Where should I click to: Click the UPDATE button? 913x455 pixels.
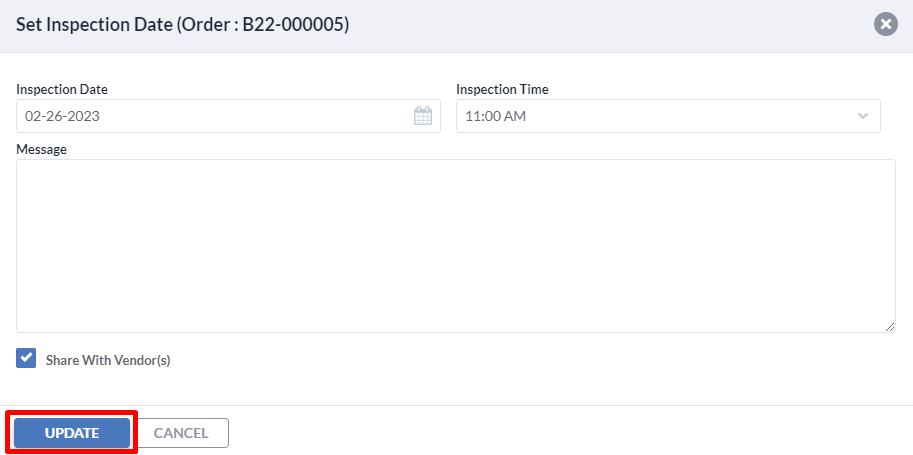click(x=72, y=433)
